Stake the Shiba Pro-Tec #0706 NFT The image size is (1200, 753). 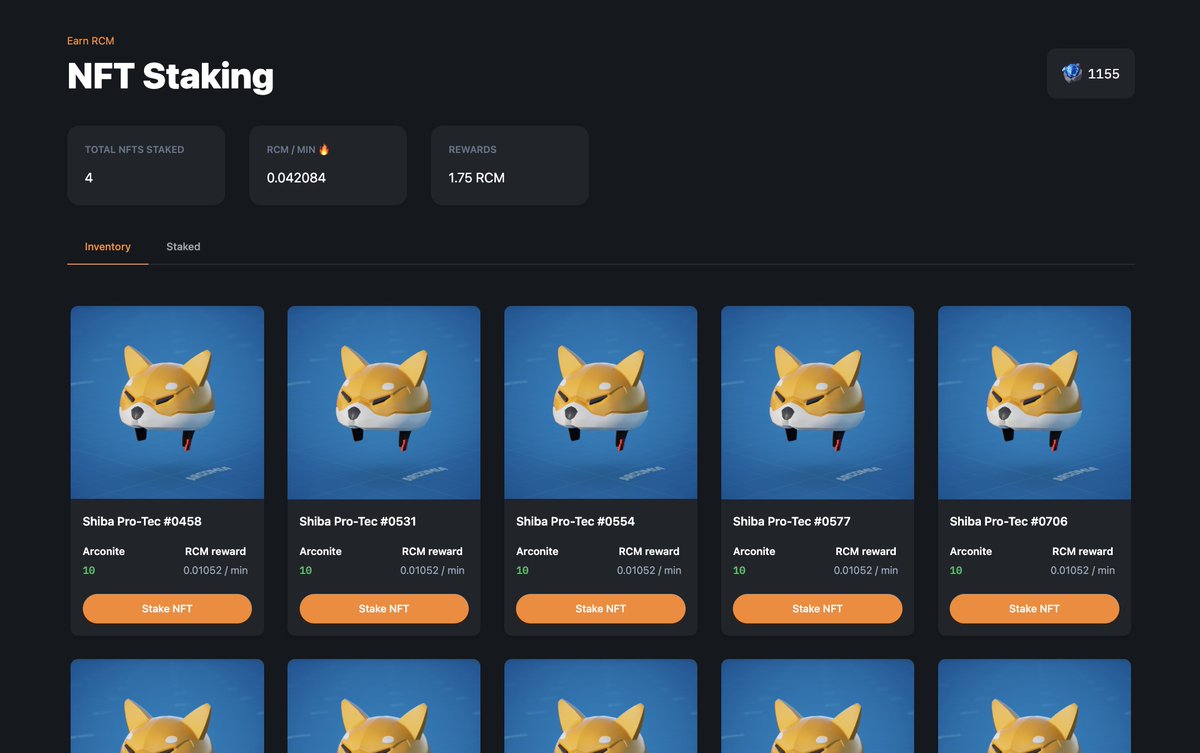click(1034, 608)
